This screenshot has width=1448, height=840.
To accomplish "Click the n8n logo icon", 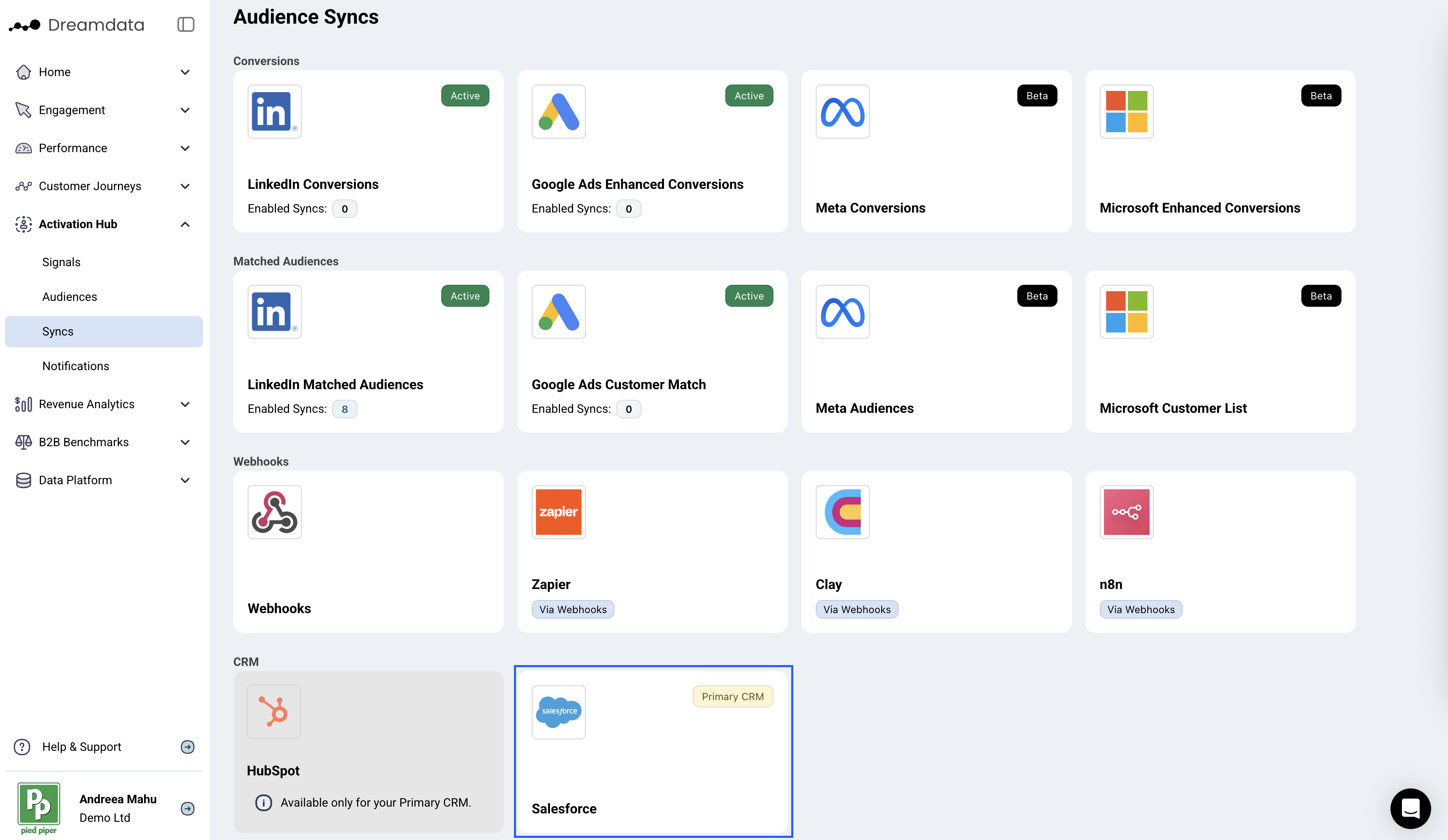I will [1126, 512].
